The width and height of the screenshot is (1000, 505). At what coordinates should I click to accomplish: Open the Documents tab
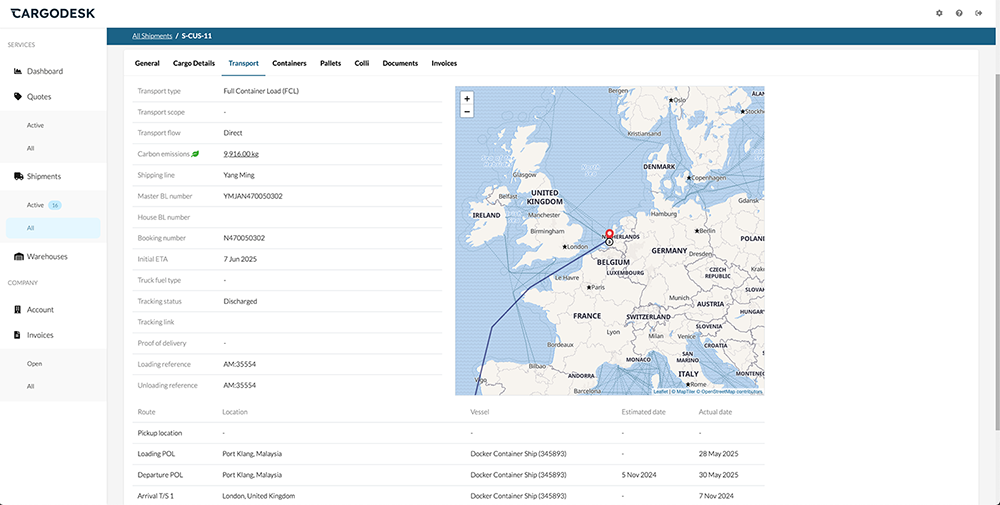(400, 63)
